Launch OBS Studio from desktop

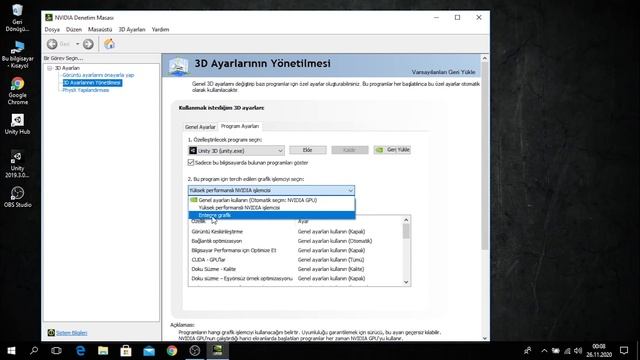[17, 197]
